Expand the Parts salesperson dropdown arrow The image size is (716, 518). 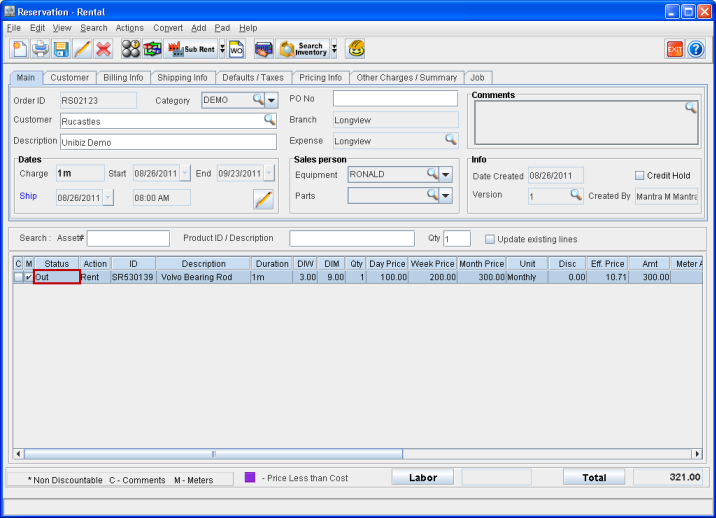click(x=445, y=196)
